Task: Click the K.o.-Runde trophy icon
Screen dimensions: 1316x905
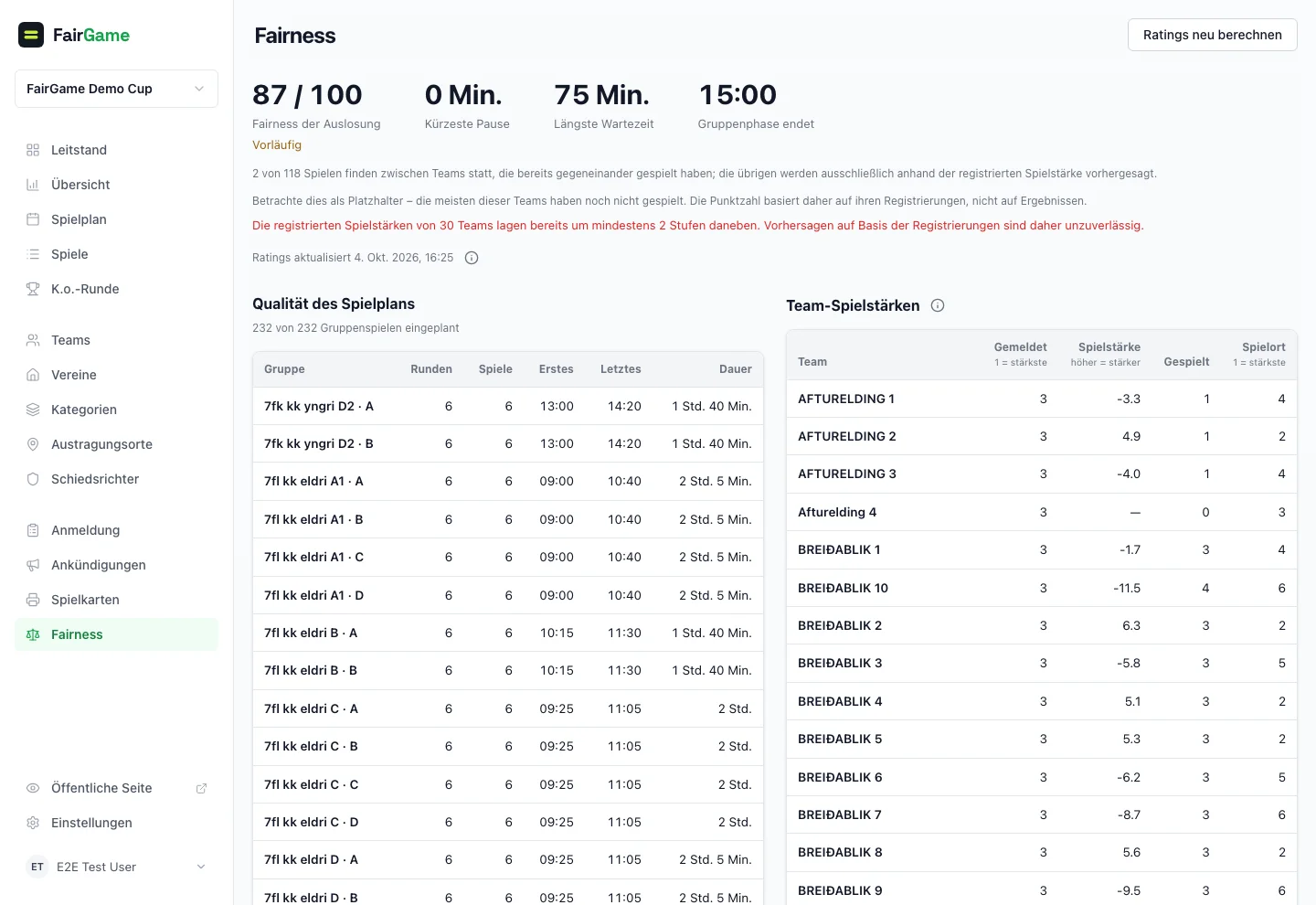Action: point(33,289)
